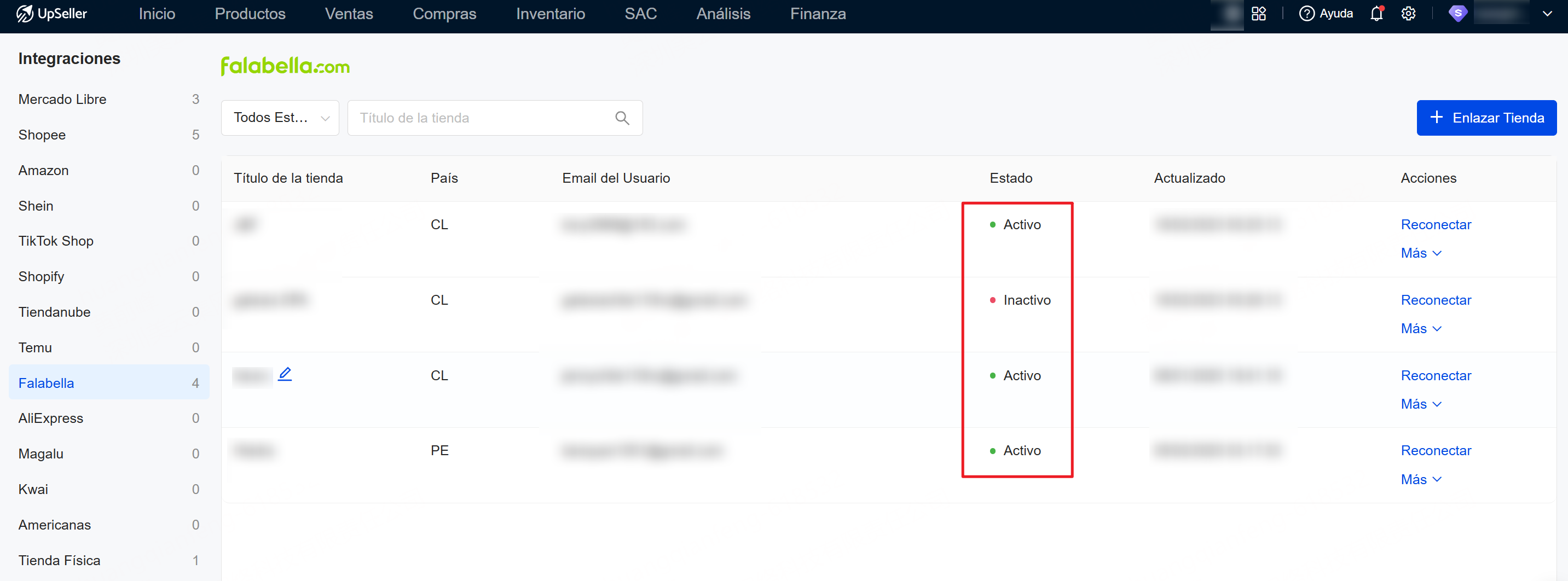Expand the account menu chevron
The height and width of the screenshot is (581, 1568).
tap(1547, 13)
